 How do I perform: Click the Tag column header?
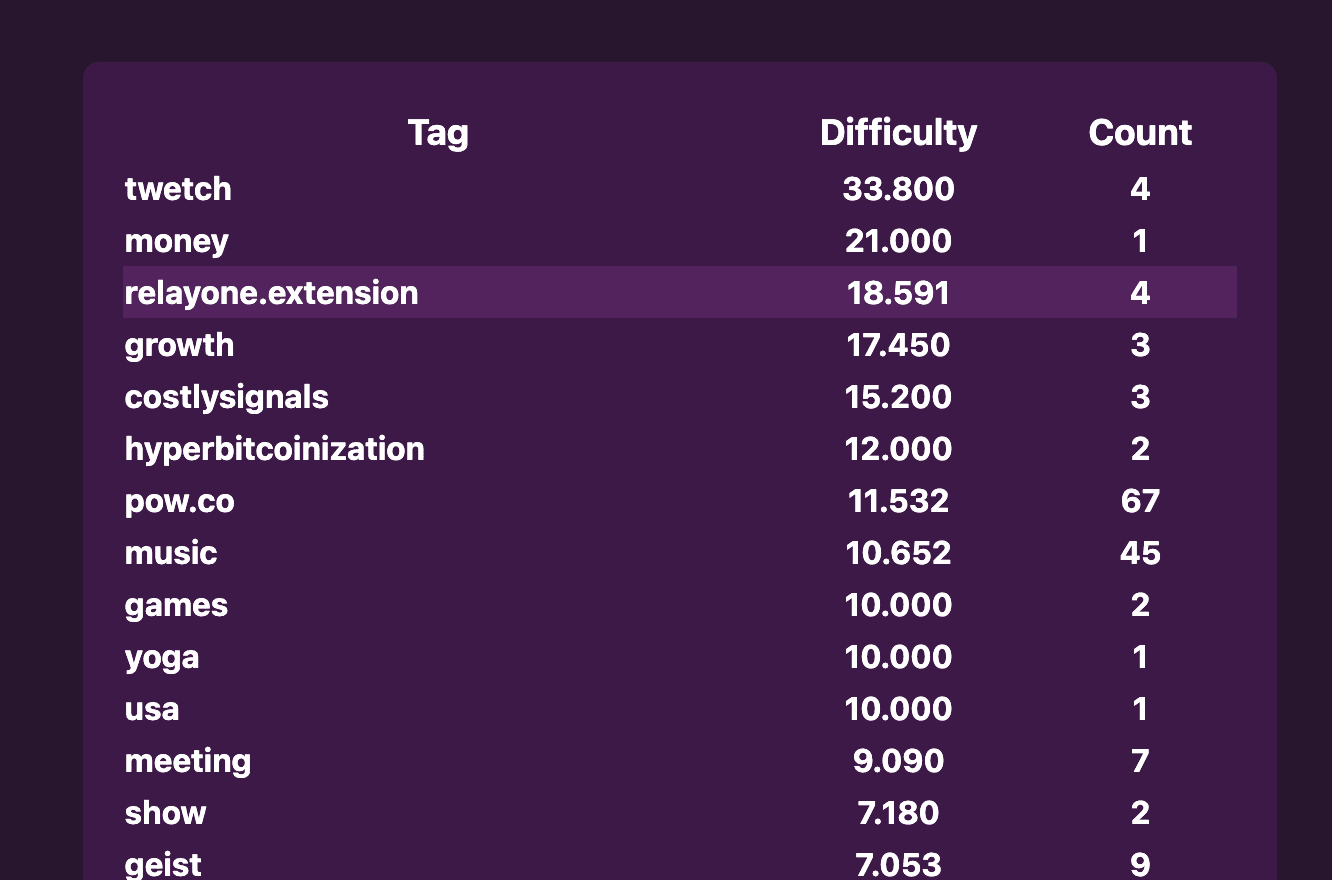point(438,133)
